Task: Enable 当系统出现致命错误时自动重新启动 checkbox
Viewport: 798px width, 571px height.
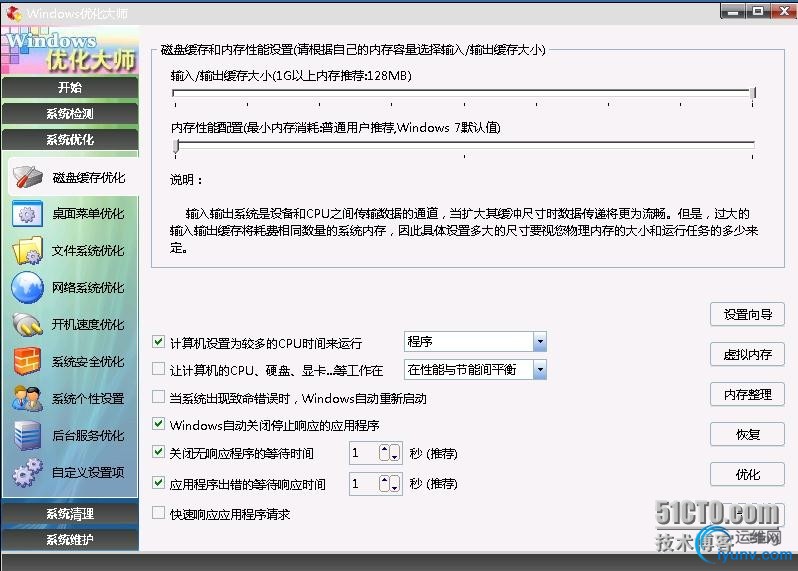Action: tap(158, 396)
